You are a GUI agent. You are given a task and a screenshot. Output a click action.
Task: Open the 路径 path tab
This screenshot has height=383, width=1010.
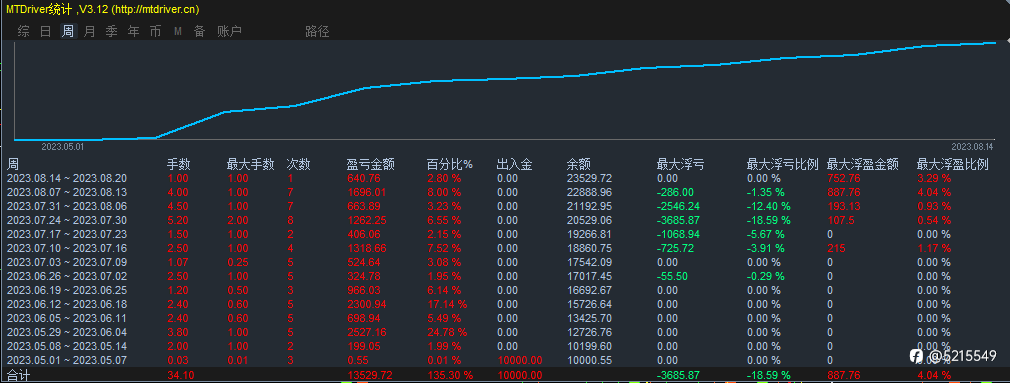coord(317,31)
